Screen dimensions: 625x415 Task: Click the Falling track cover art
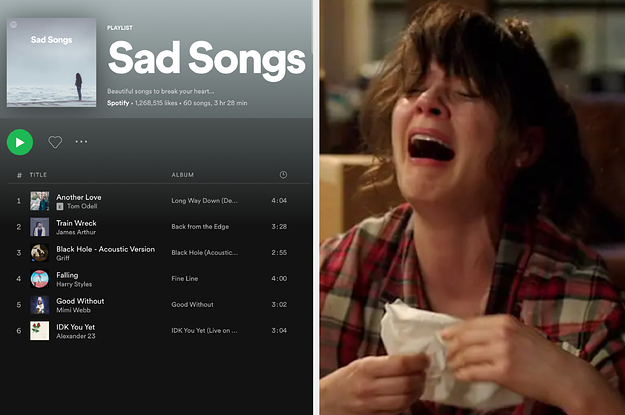[39, 279]
